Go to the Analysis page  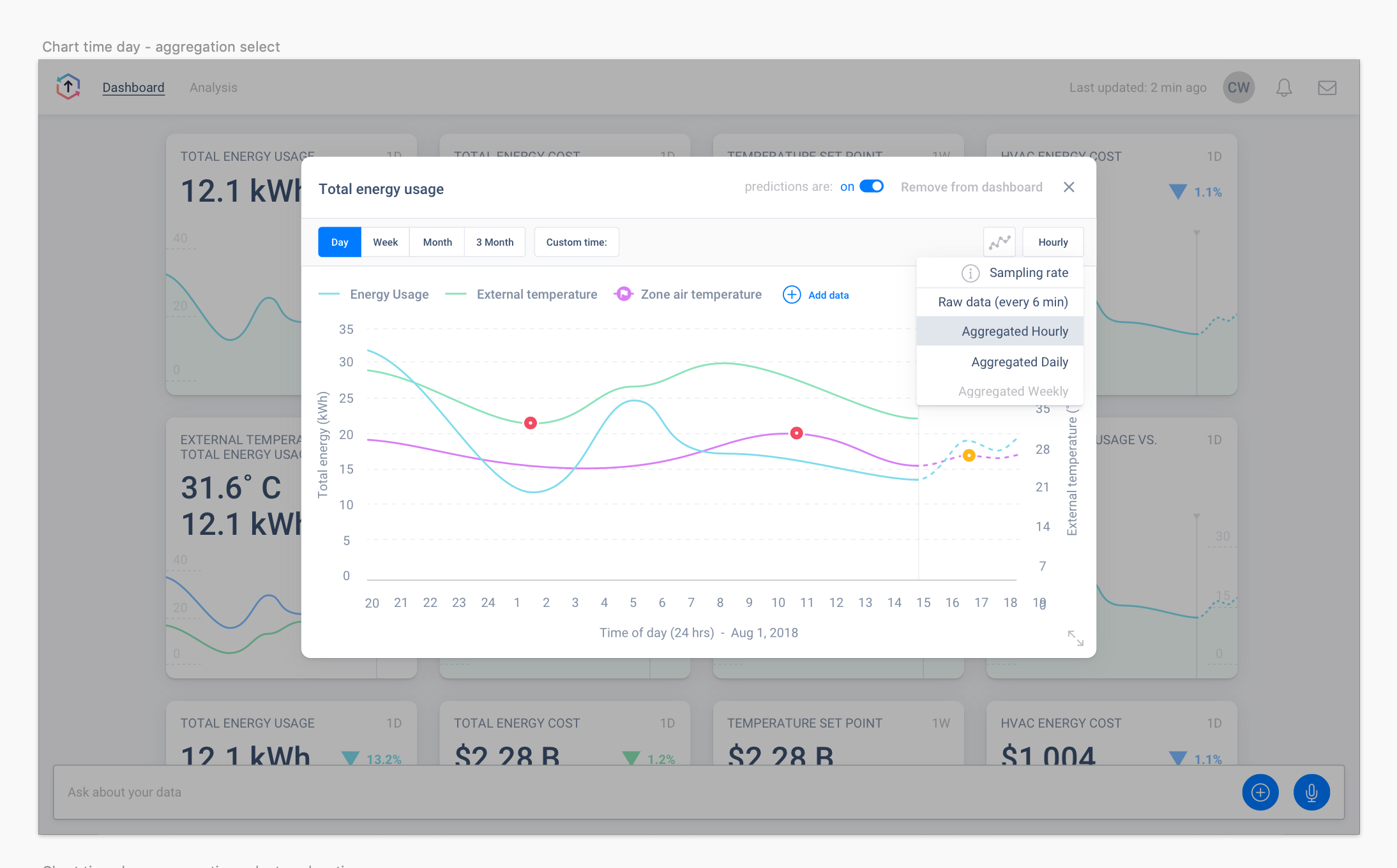point(213,87)
